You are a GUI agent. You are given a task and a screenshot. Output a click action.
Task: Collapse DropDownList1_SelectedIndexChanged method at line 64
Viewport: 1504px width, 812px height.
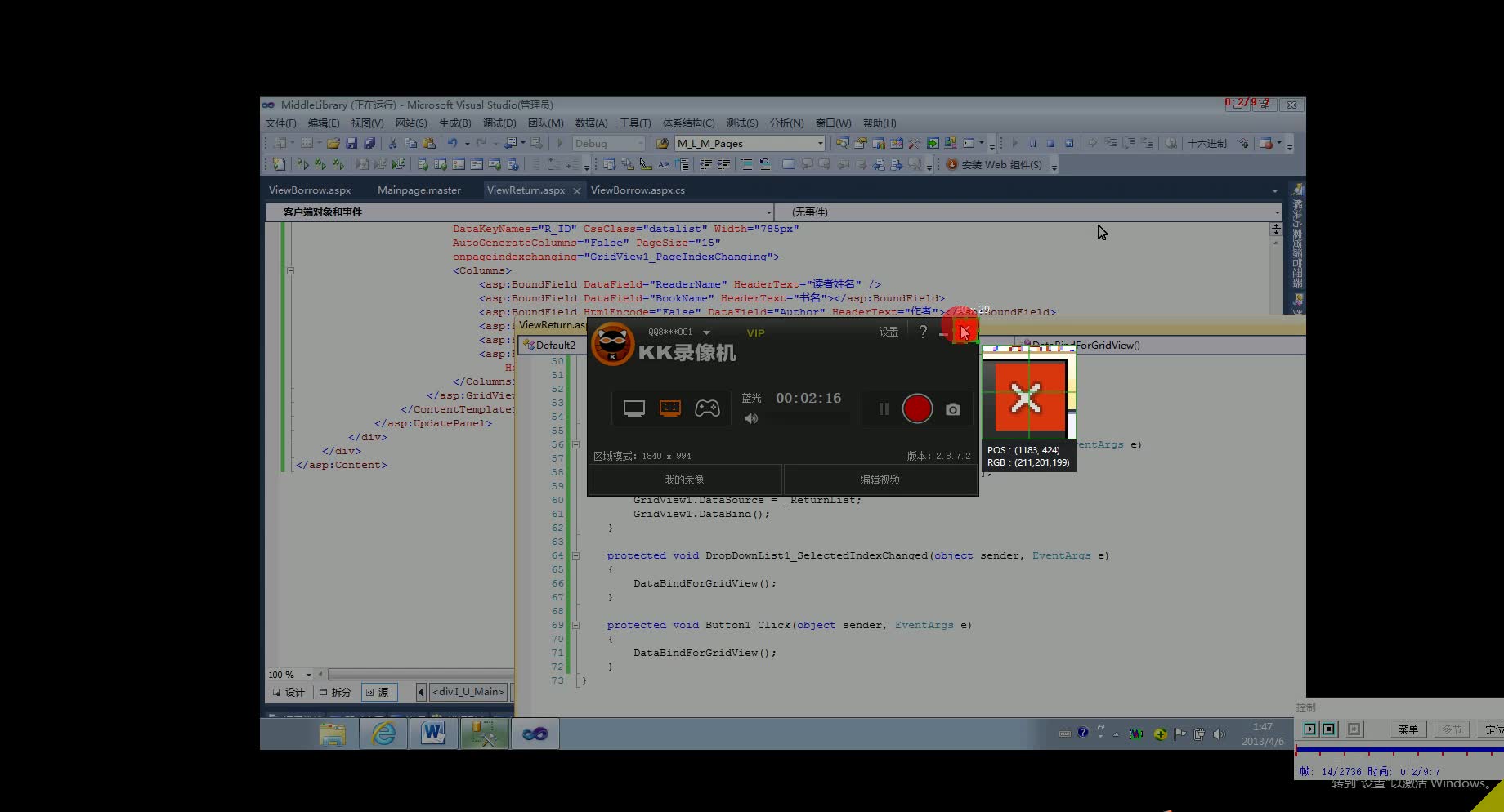(575, 555)
